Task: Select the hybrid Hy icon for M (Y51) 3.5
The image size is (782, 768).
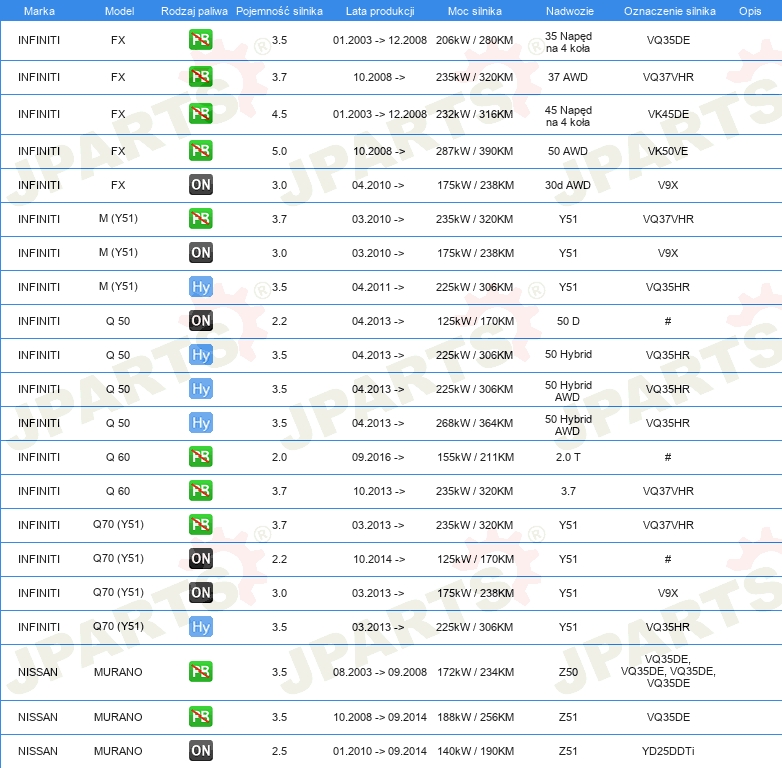Action: (x=201, y=287)
